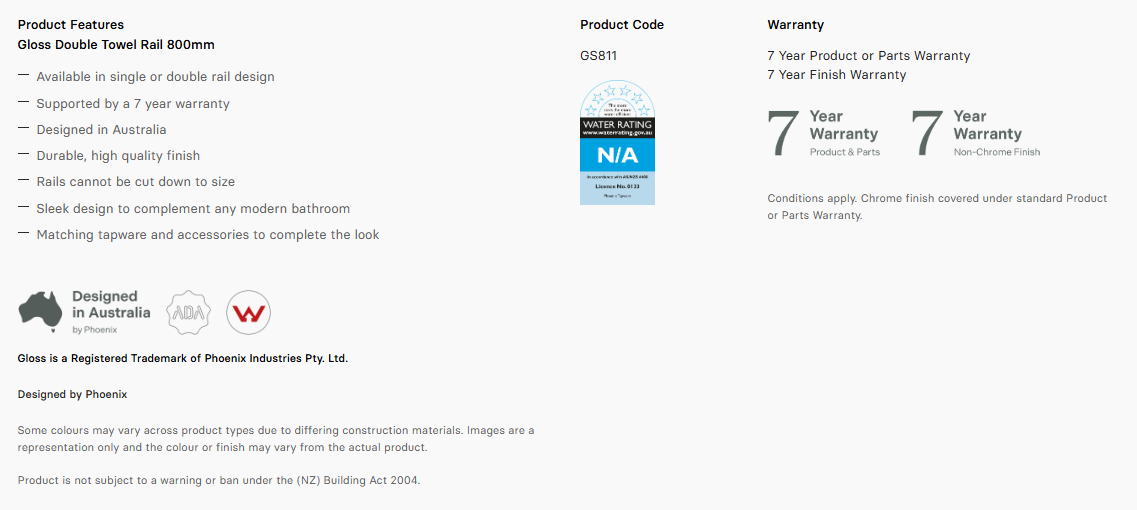The height and width of the screenshot is (510, 1137).
Task: Click the Product Features heading
Action: (x=71, y=25)
